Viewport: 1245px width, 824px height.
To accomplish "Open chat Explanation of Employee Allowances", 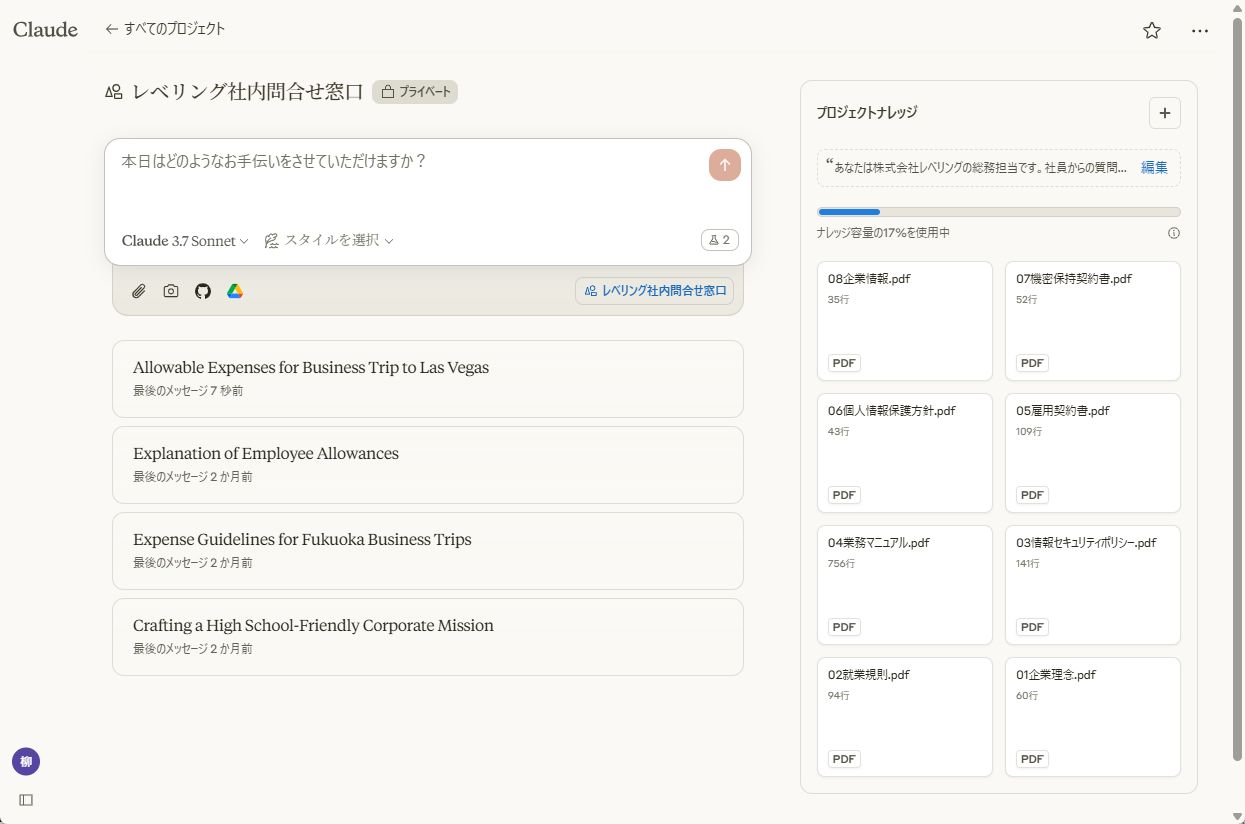I will click(x=428, y=464).
